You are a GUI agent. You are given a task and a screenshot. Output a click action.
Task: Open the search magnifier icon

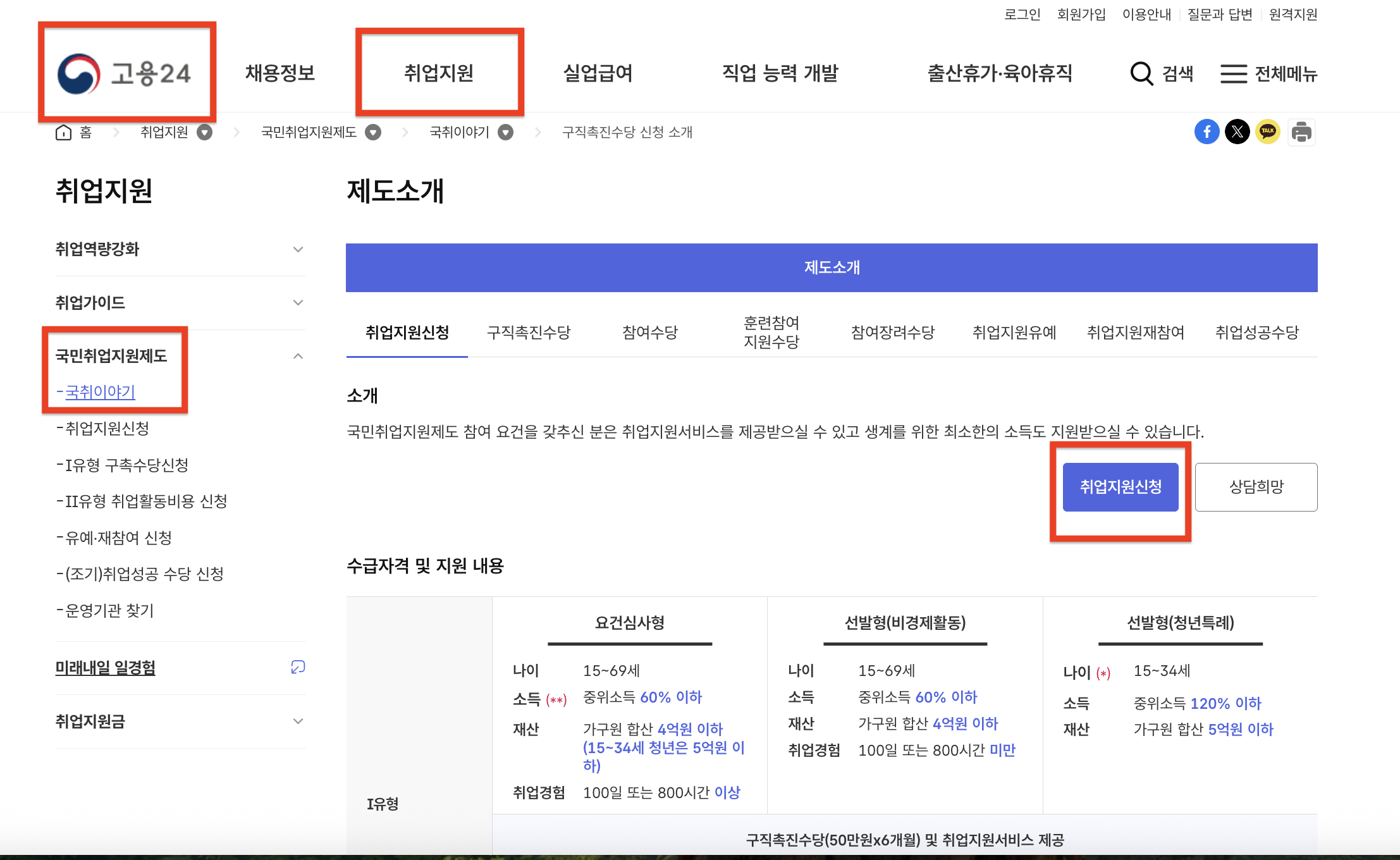1141,73
